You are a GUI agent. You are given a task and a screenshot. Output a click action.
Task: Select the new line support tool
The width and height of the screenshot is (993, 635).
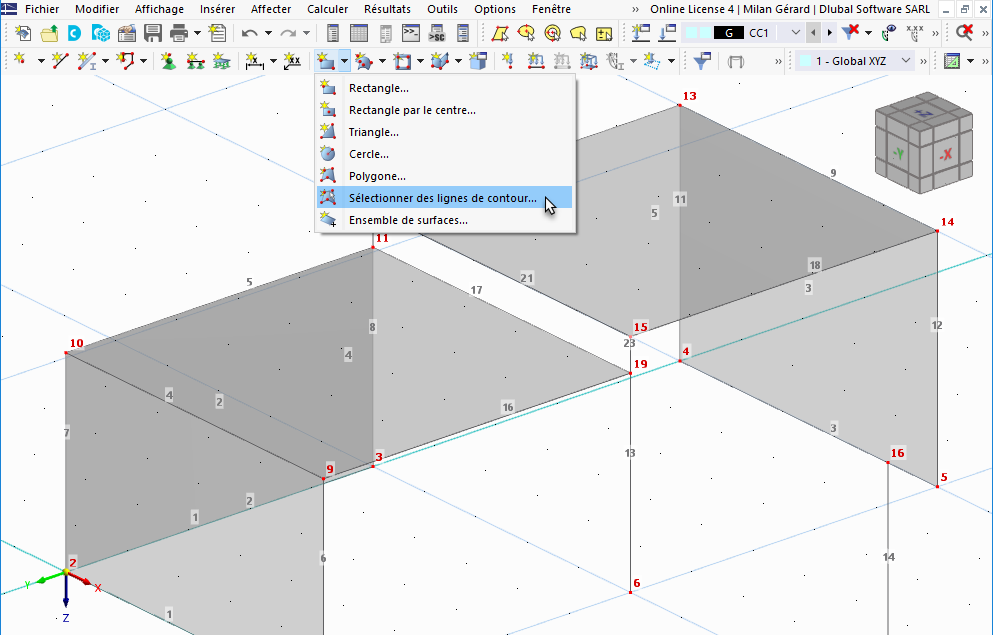(x=195, y=61)
